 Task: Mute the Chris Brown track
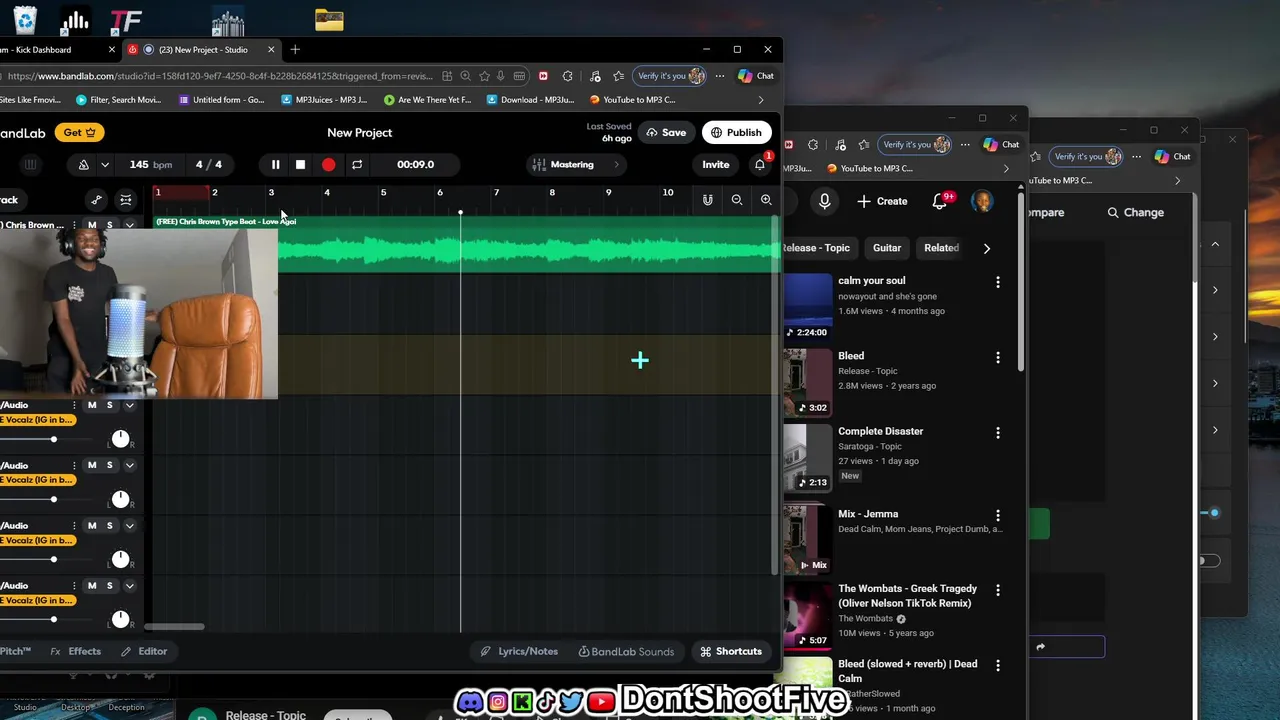92,225
